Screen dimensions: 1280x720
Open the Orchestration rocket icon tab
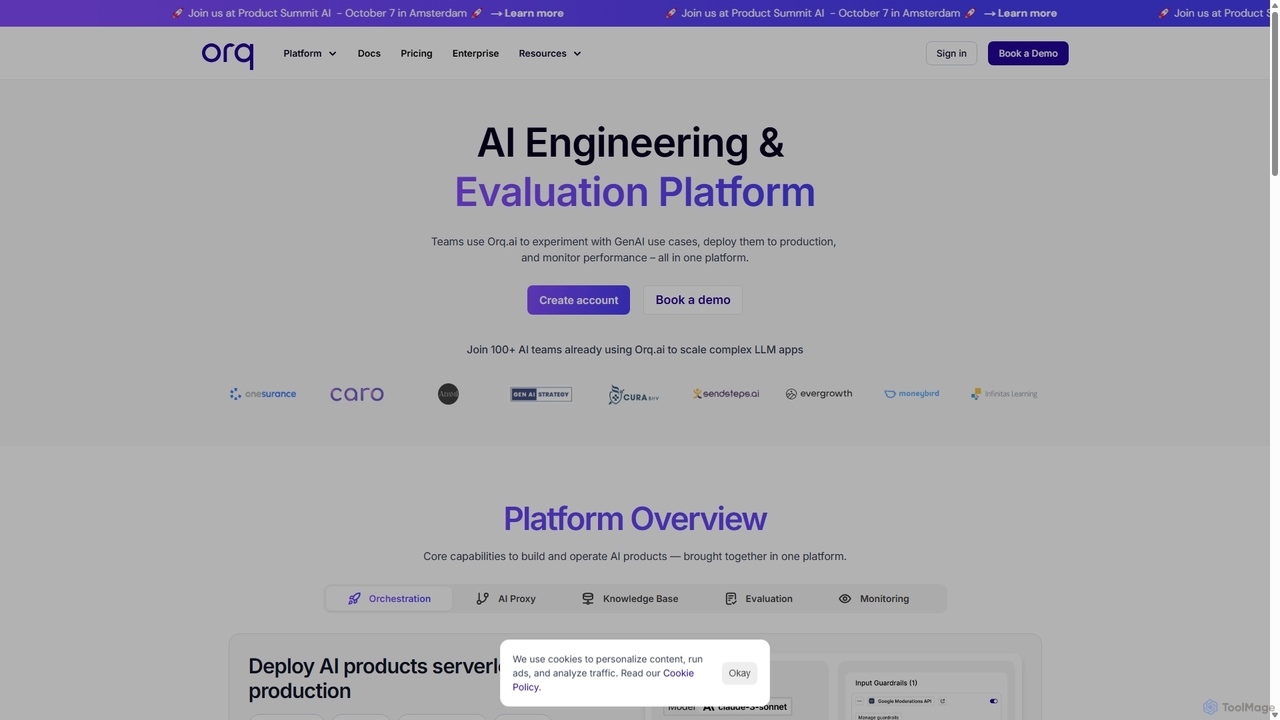pos(354,599)
